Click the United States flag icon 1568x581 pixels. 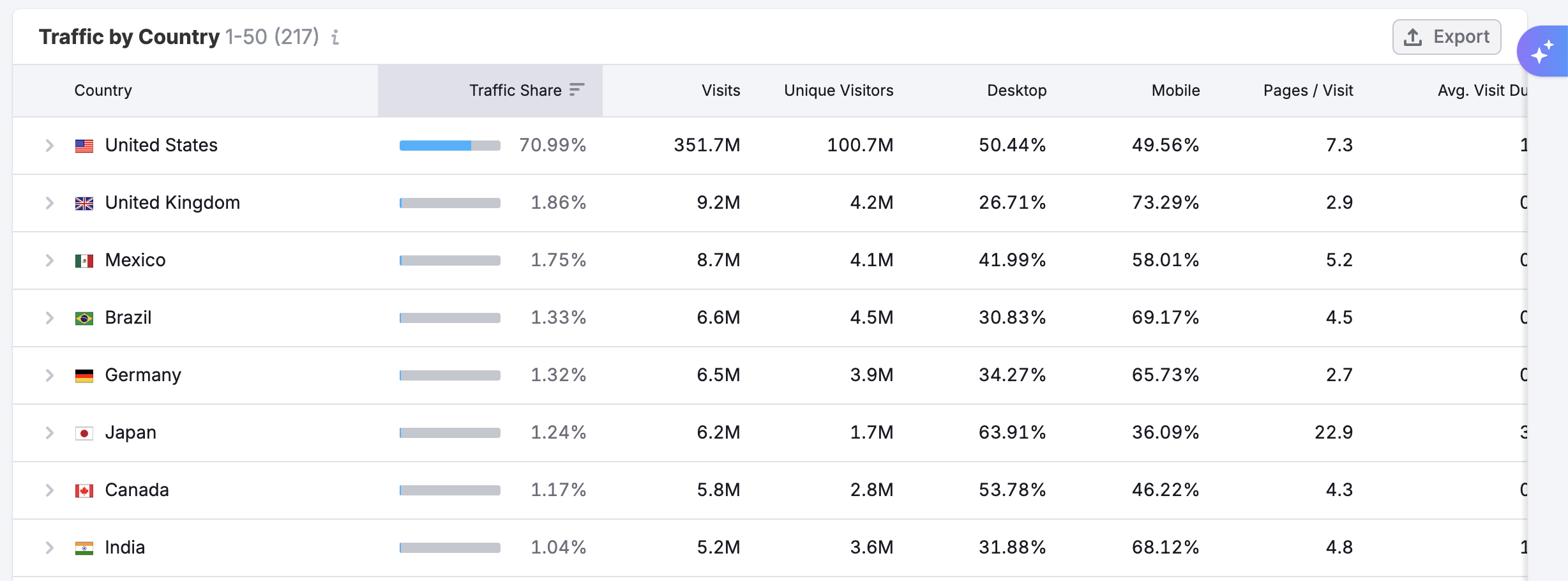(84, 145)
